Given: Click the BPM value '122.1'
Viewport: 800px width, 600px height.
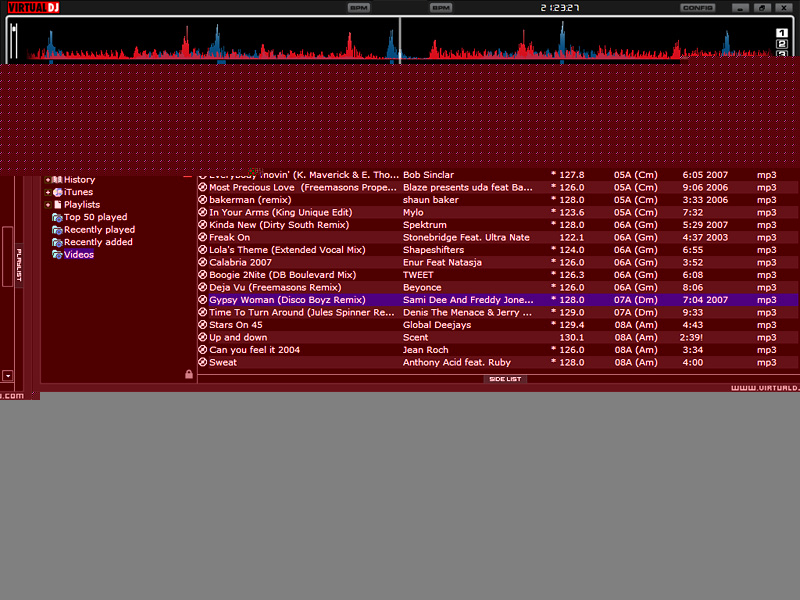Looking at the screenshot, I should coord(572,237).
